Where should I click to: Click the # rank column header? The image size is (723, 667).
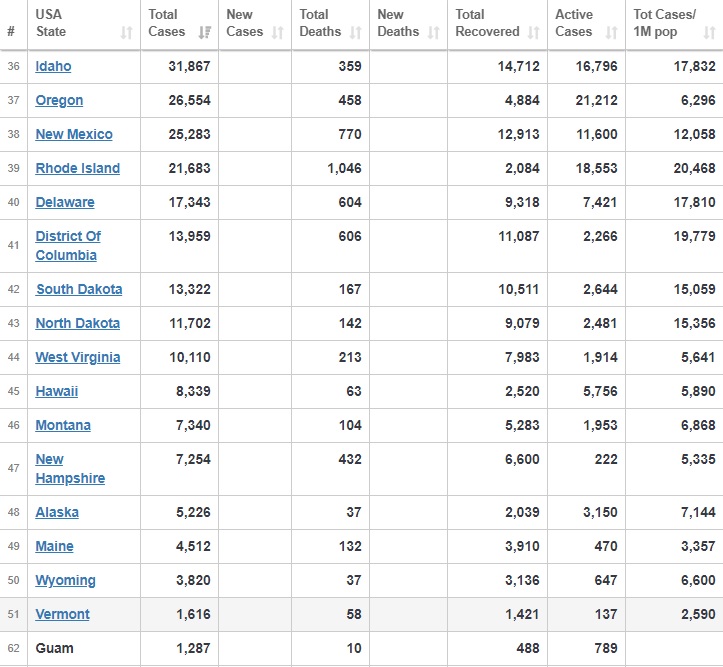point(11,32)
